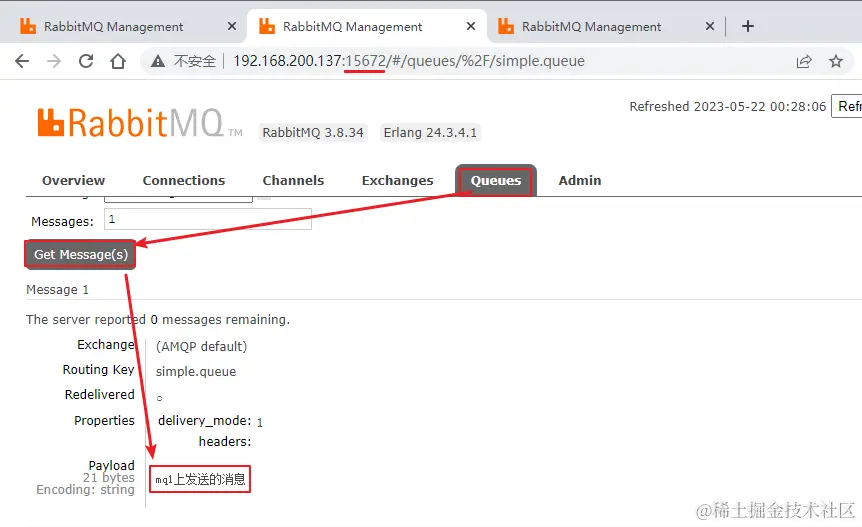Click the Message 1 heading
The width and height of the screenshot is (862, 527).
pos(57,290)
